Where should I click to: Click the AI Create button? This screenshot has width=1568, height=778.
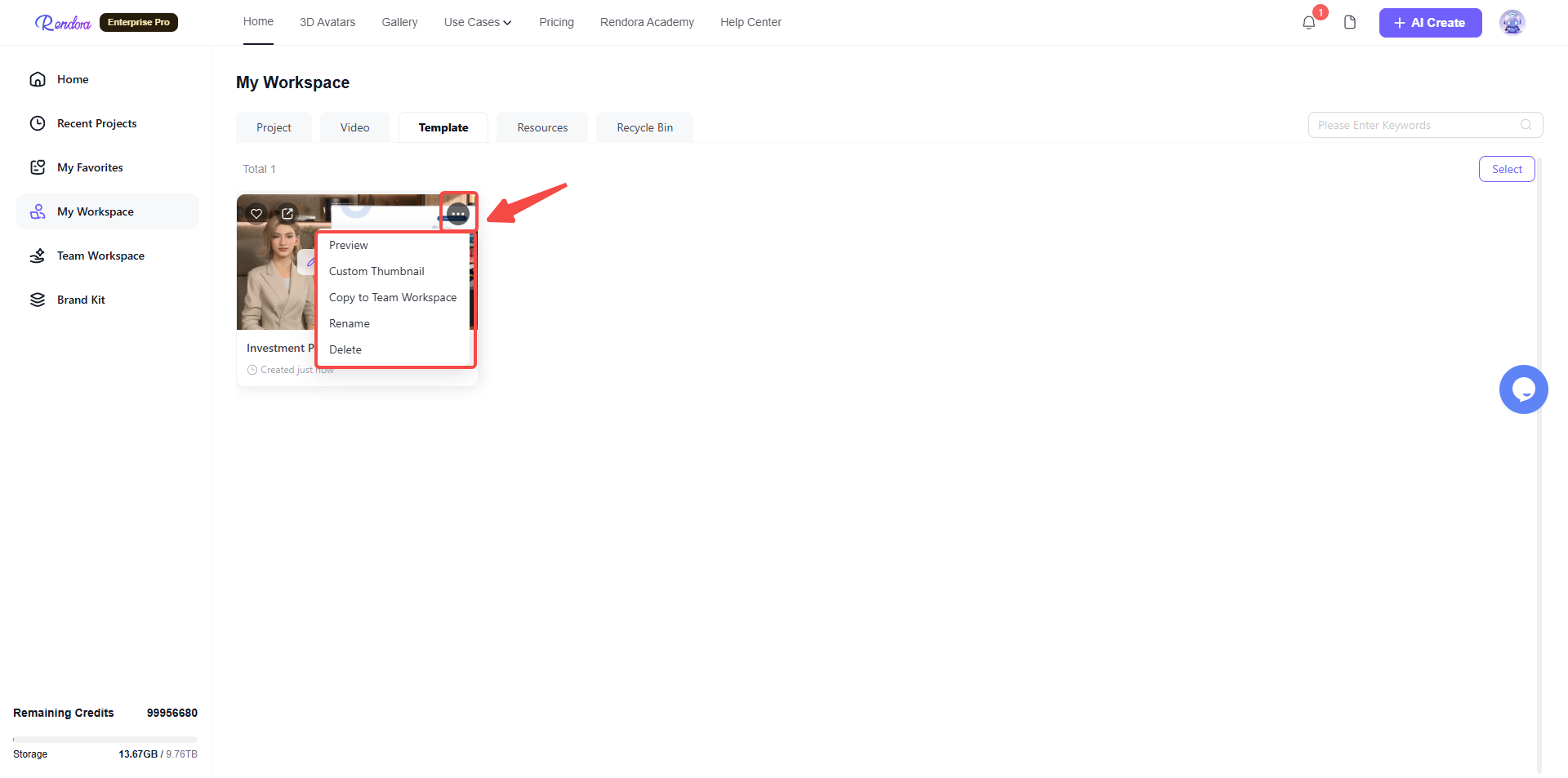click(x=1430, y=23)
